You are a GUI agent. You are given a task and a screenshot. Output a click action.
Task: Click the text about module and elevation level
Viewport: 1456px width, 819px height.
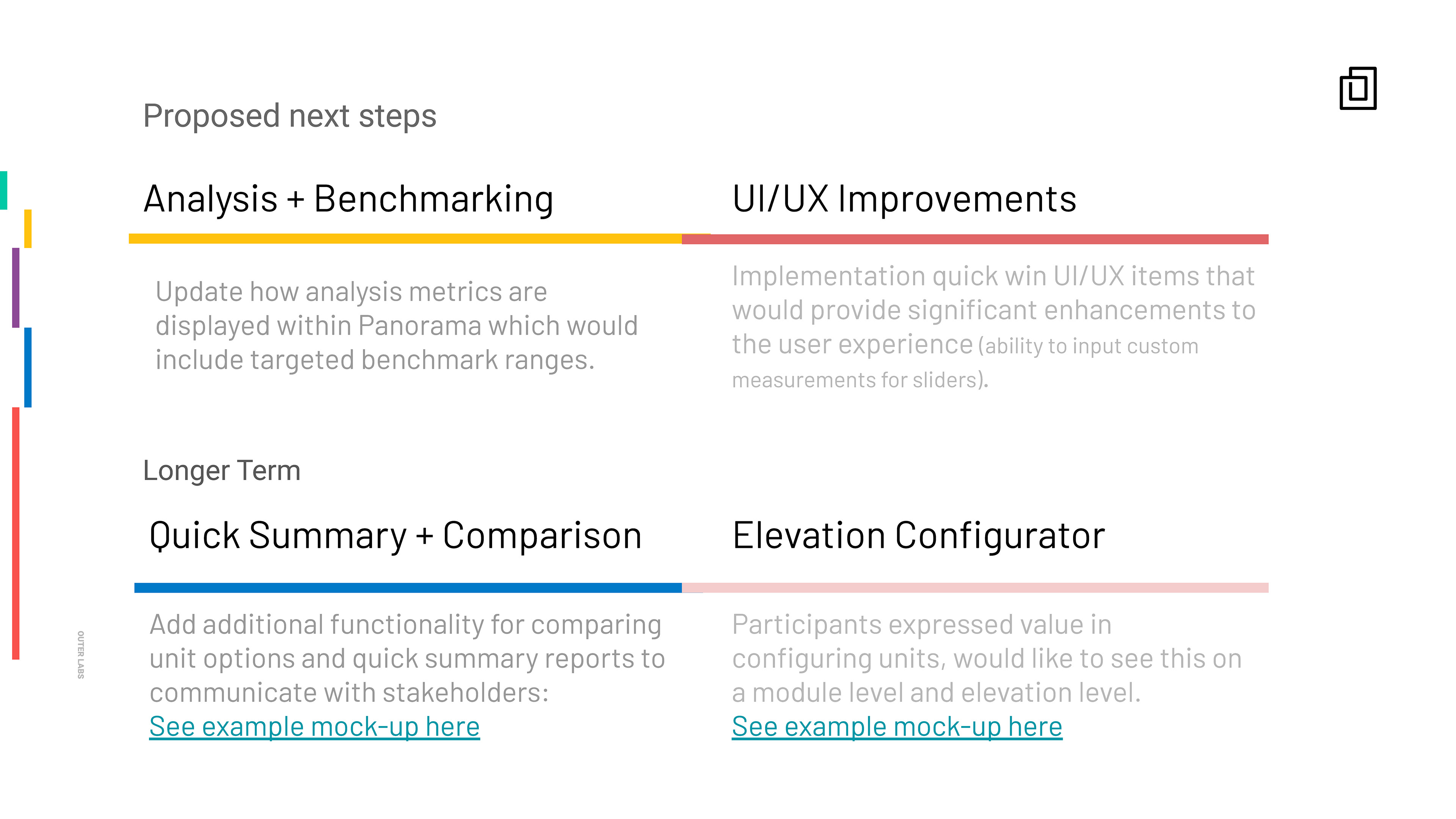click(986, 659)
